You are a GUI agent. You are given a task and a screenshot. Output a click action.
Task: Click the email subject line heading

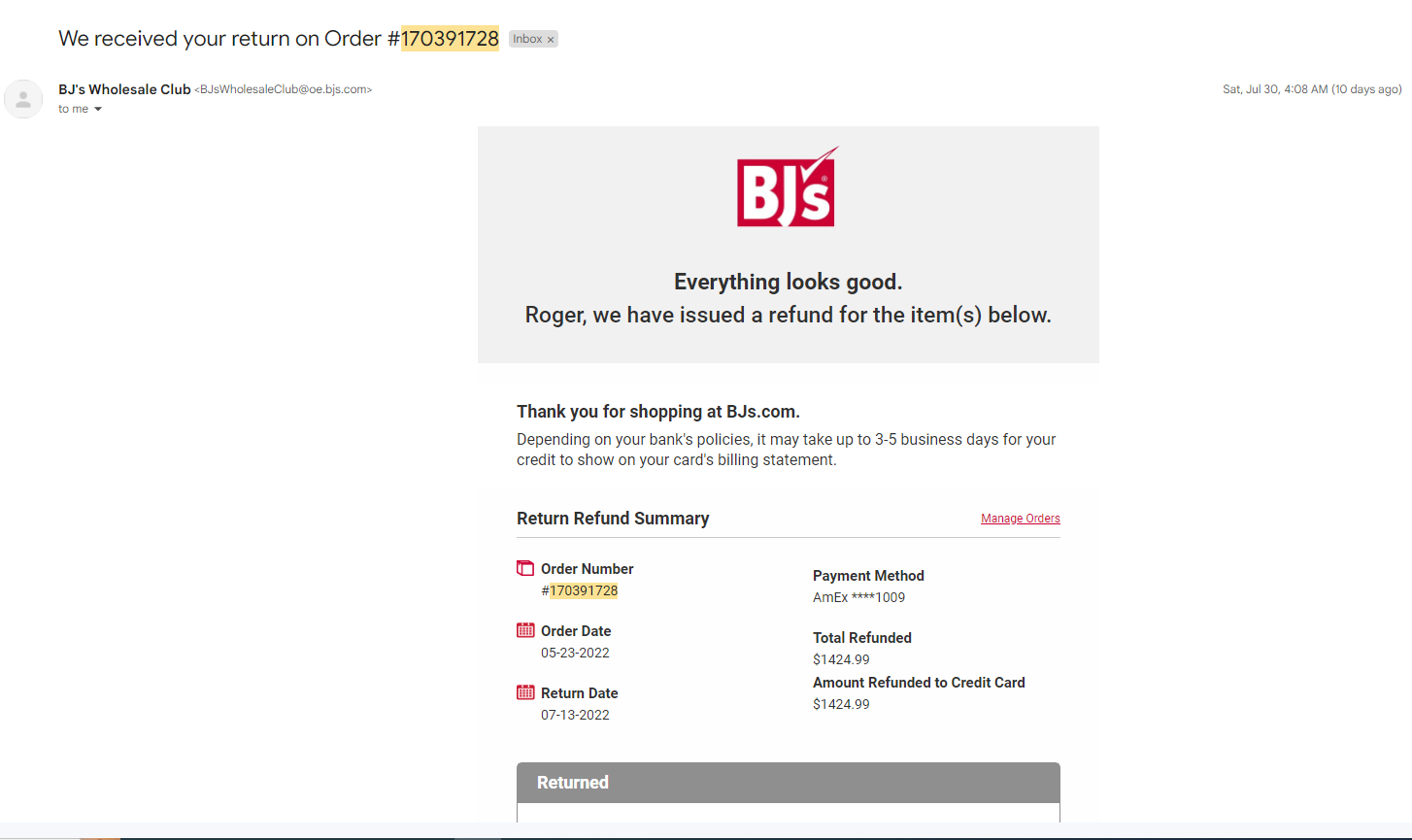pyautogui.click(x=279, y=39)
